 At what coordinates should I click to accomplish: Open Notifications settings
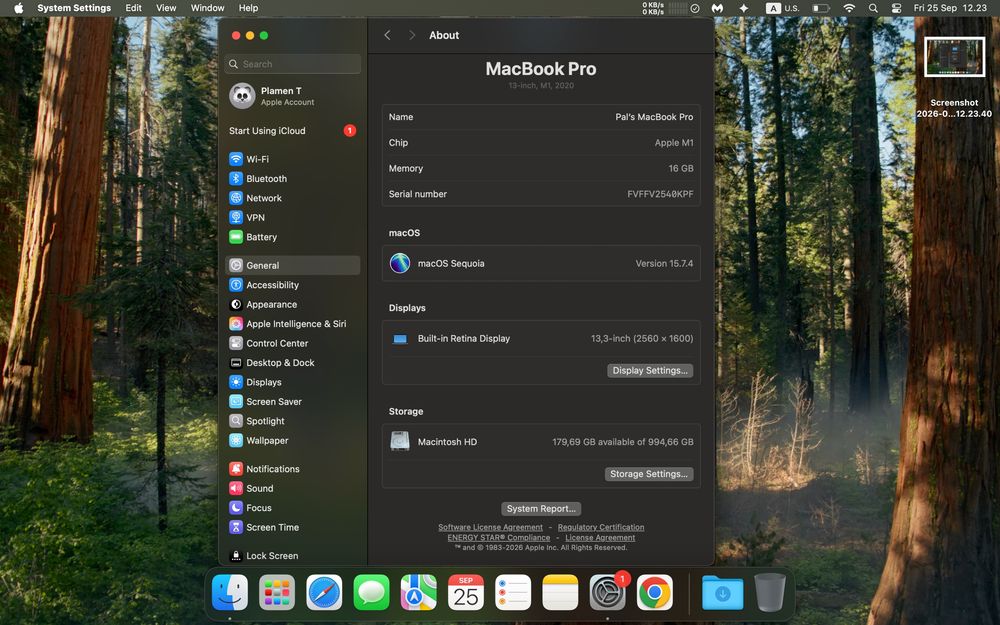[293, 469]
